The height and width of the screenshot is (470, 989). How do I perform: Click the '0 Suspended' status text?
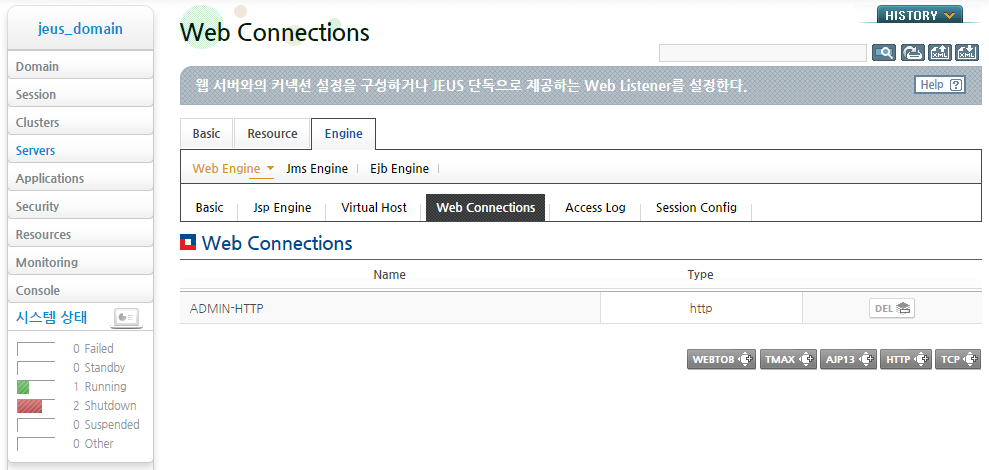[x=106, y=425]
